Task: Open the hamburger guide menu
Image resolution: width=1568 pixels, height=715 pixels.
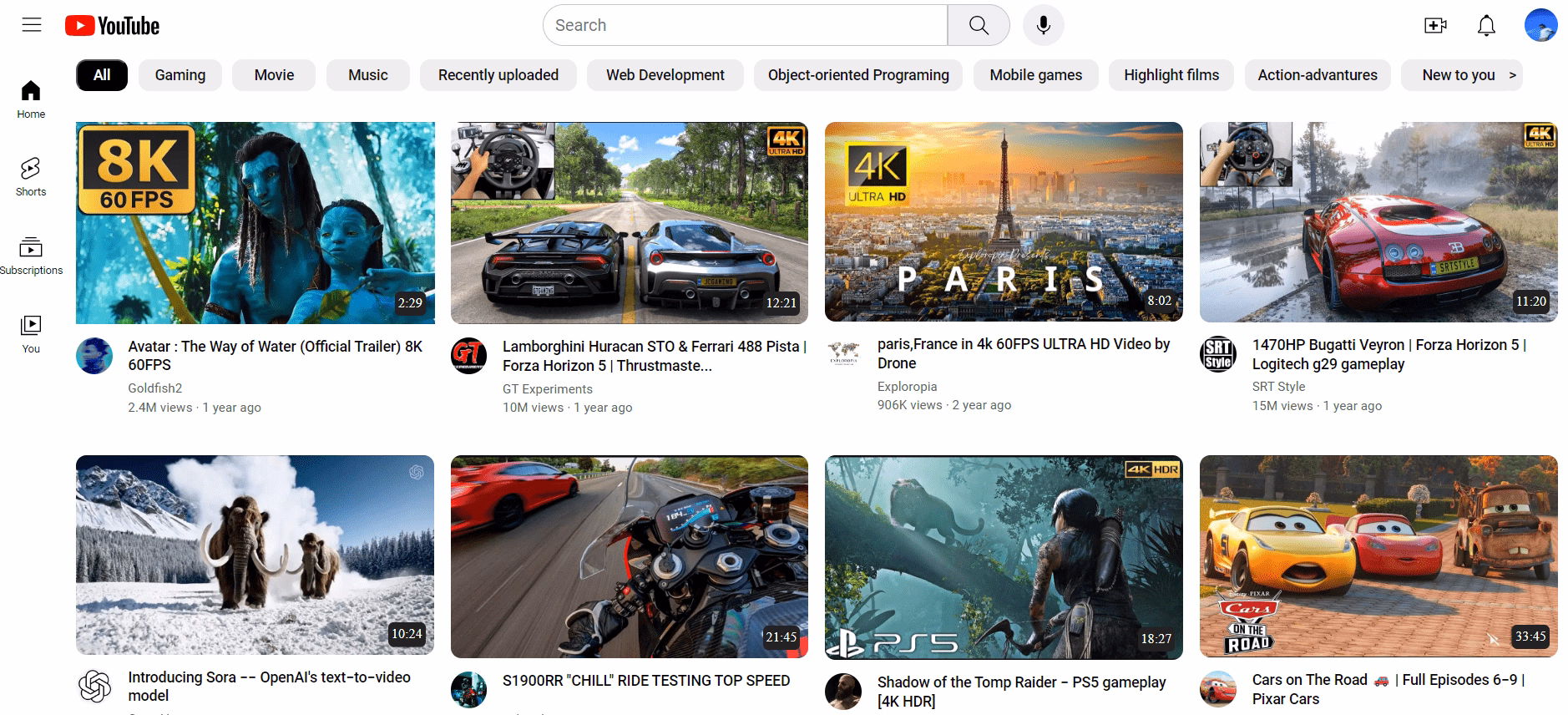Action: [32, 25]
